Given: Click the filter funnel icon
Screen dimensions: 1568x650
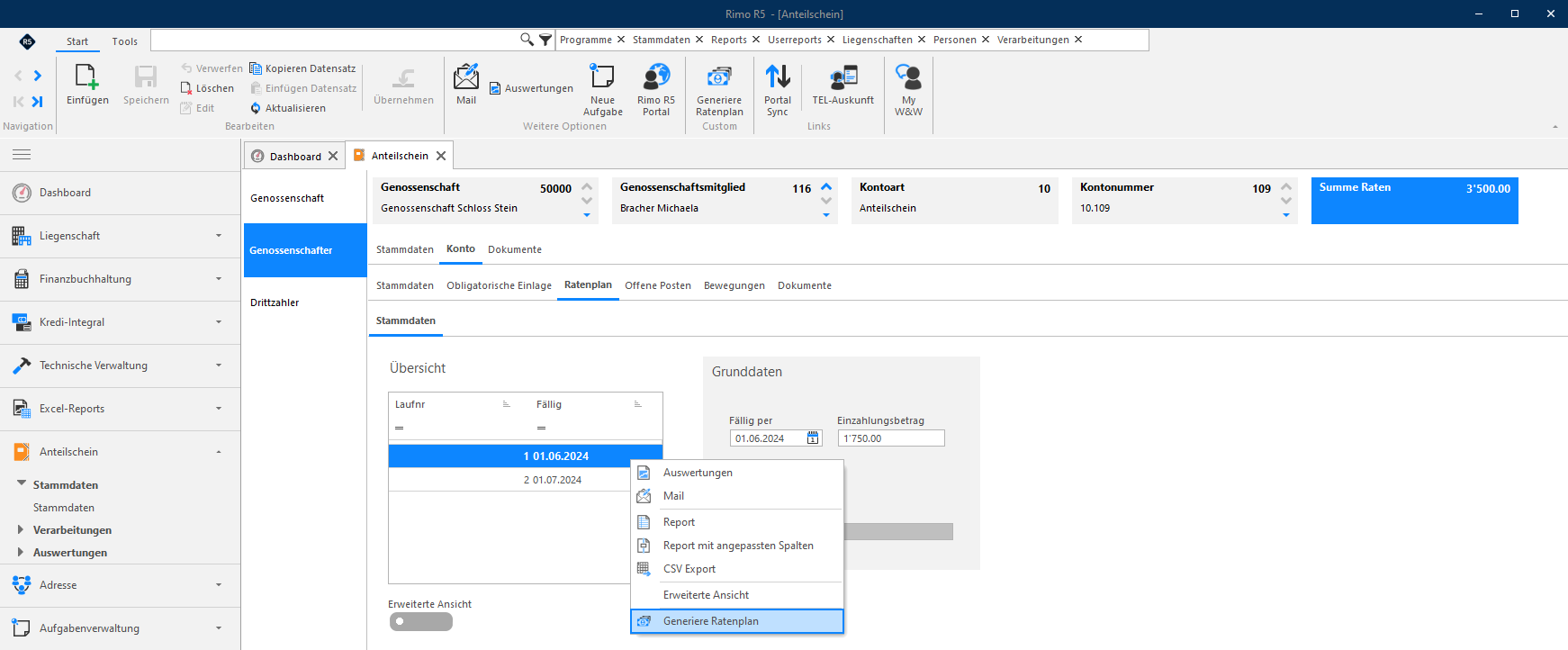Looking at the screenshot, I should [x=545, y=40].
